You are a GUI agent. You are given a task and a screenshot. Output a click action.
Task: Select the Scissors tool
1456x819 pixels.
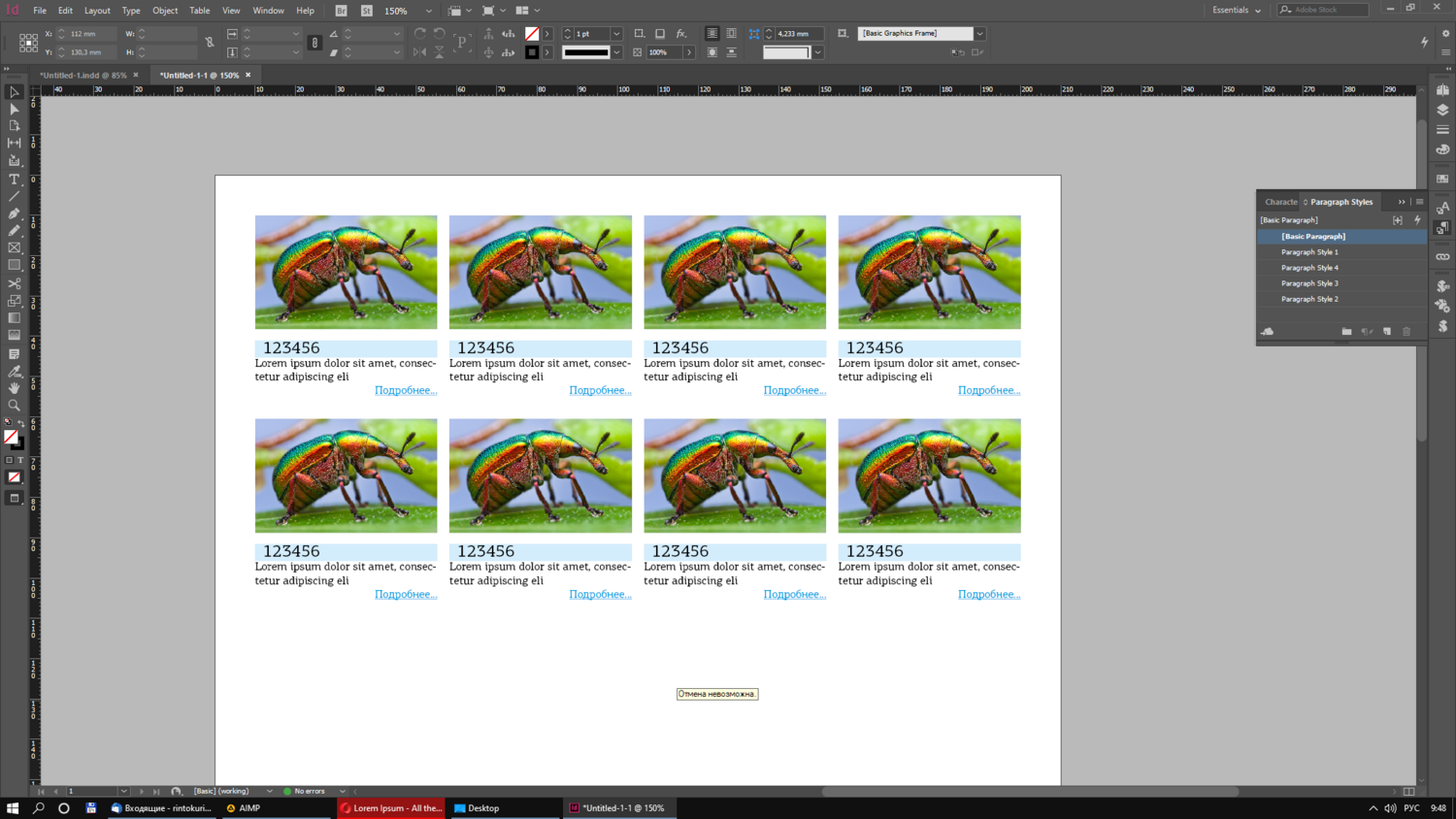[x=14, y=283]
